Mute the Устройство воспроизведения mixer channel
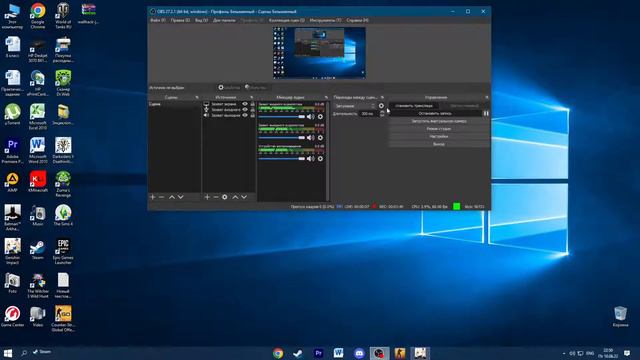 pos(311,159)
